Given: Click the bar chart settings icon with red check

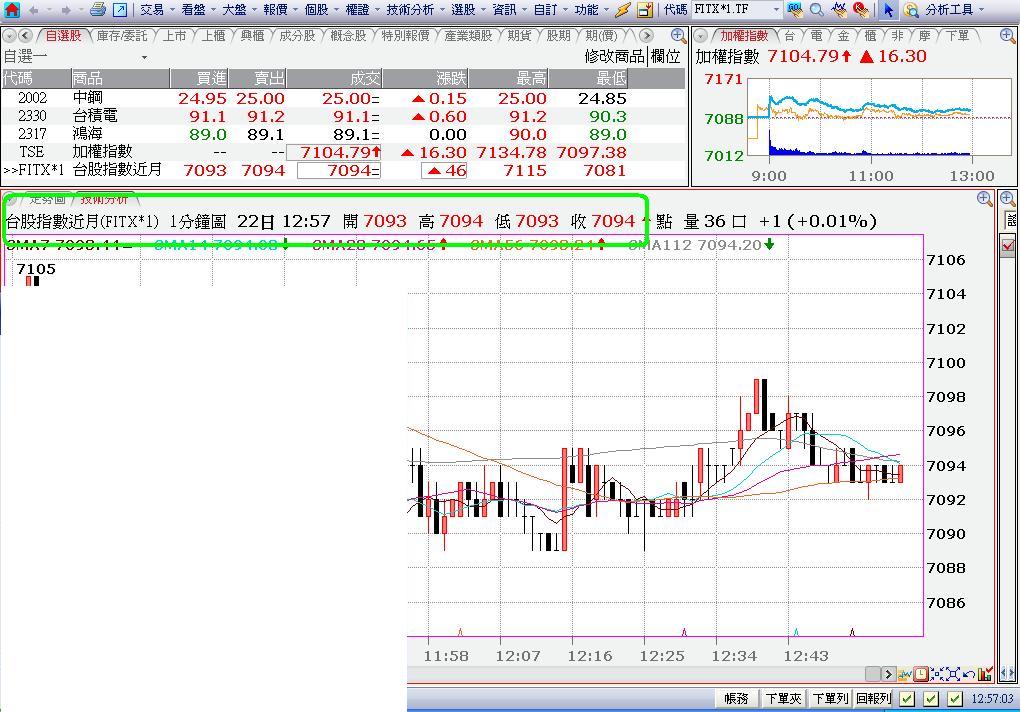Looking at the screenshot, I should [x=984, y=674].
